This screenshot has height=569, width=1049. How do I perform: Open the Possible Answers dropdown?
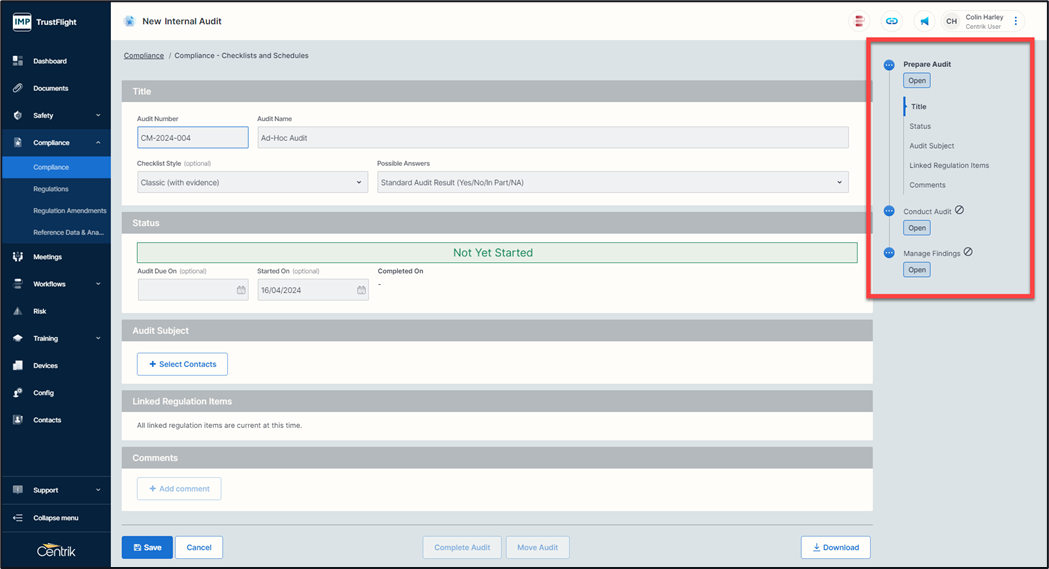(x=612, y=182)
